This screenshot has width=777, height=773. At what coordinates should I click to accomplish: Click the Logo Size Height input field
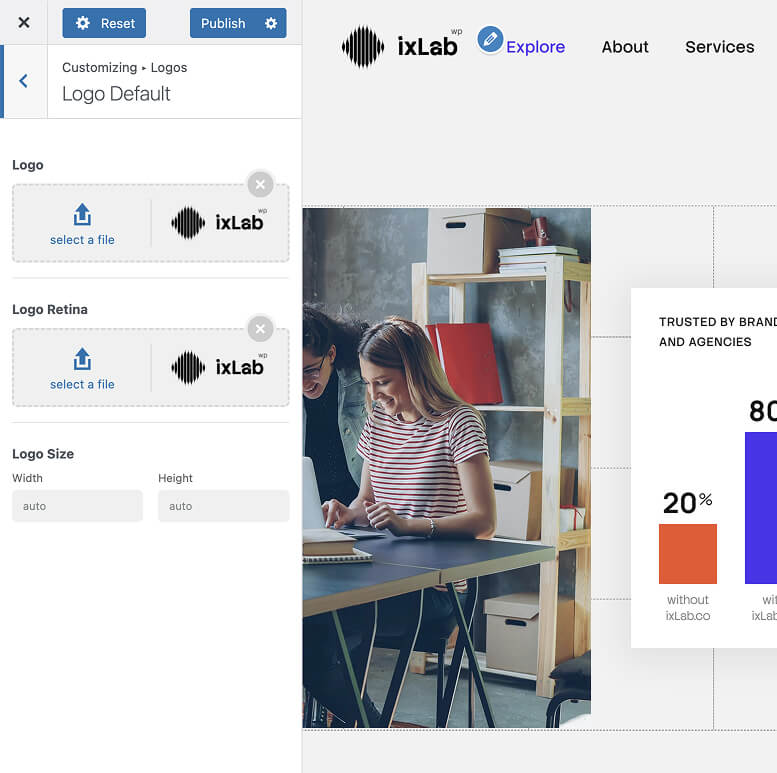223,506
